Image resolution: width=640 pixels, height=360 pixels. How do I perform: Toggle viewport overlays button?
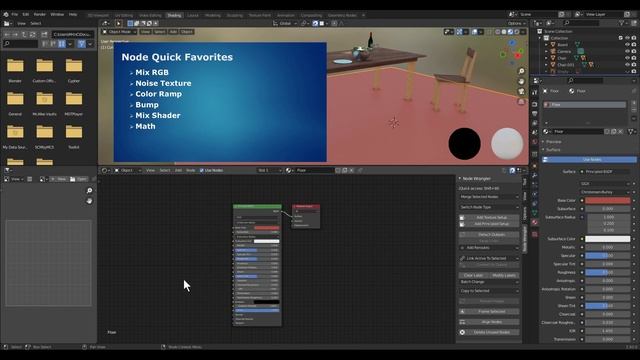pos(475,31)
